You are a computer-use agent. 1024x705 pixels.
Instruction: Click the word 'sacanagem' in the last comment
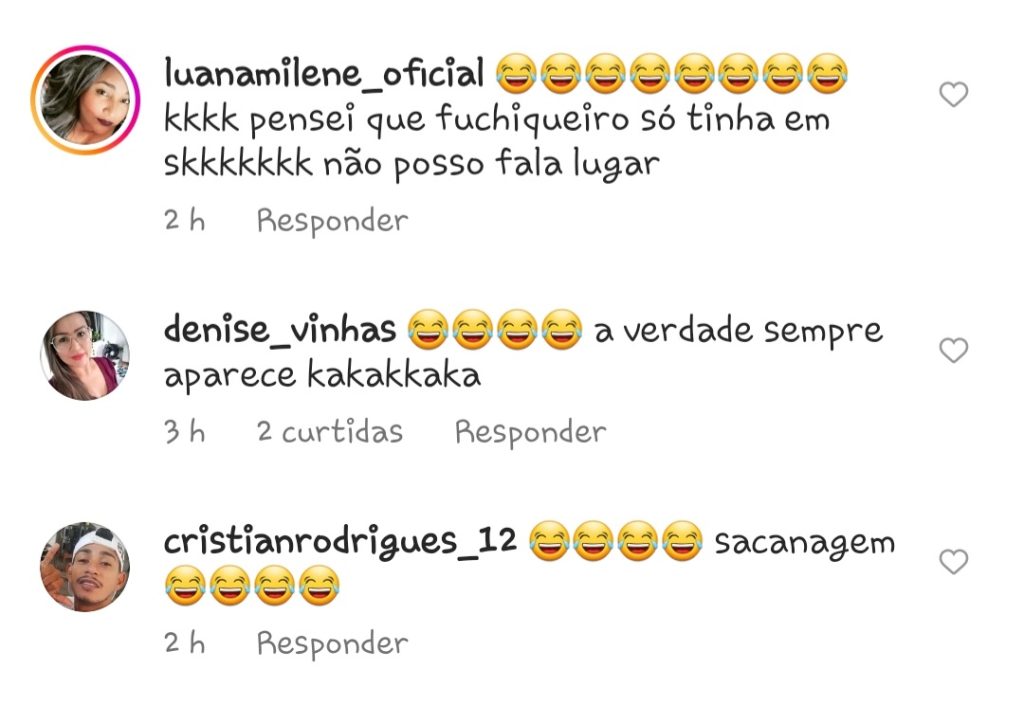805,542
